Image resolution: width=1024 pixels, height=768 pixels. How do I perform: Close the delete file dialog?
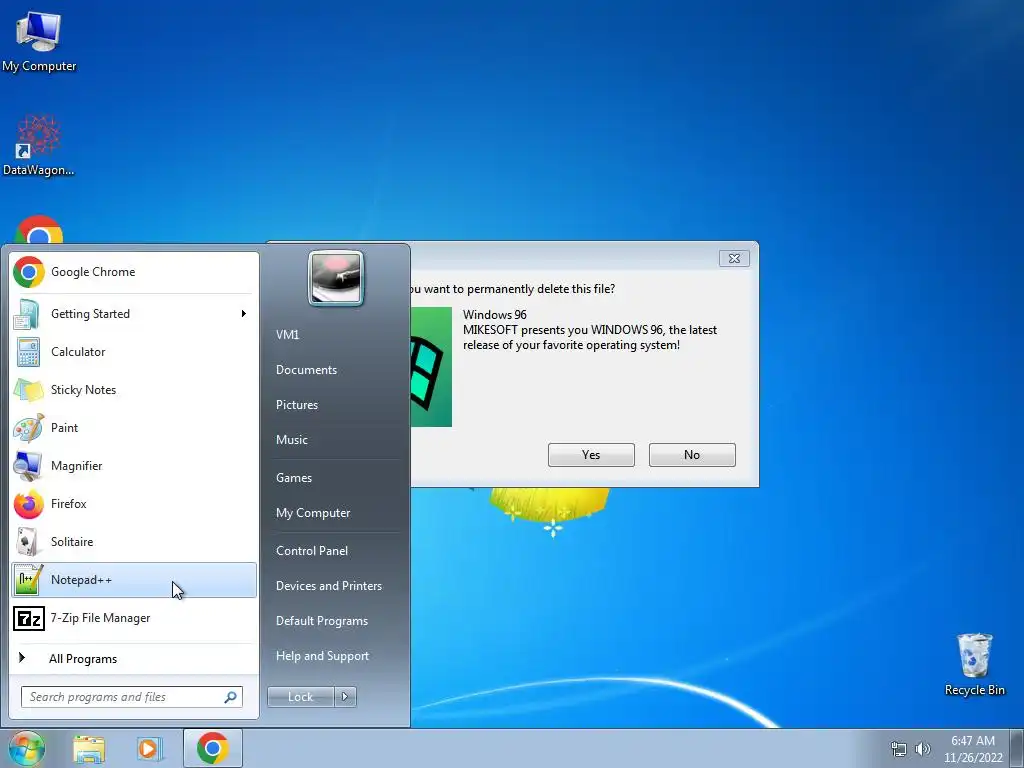point(734,259)
